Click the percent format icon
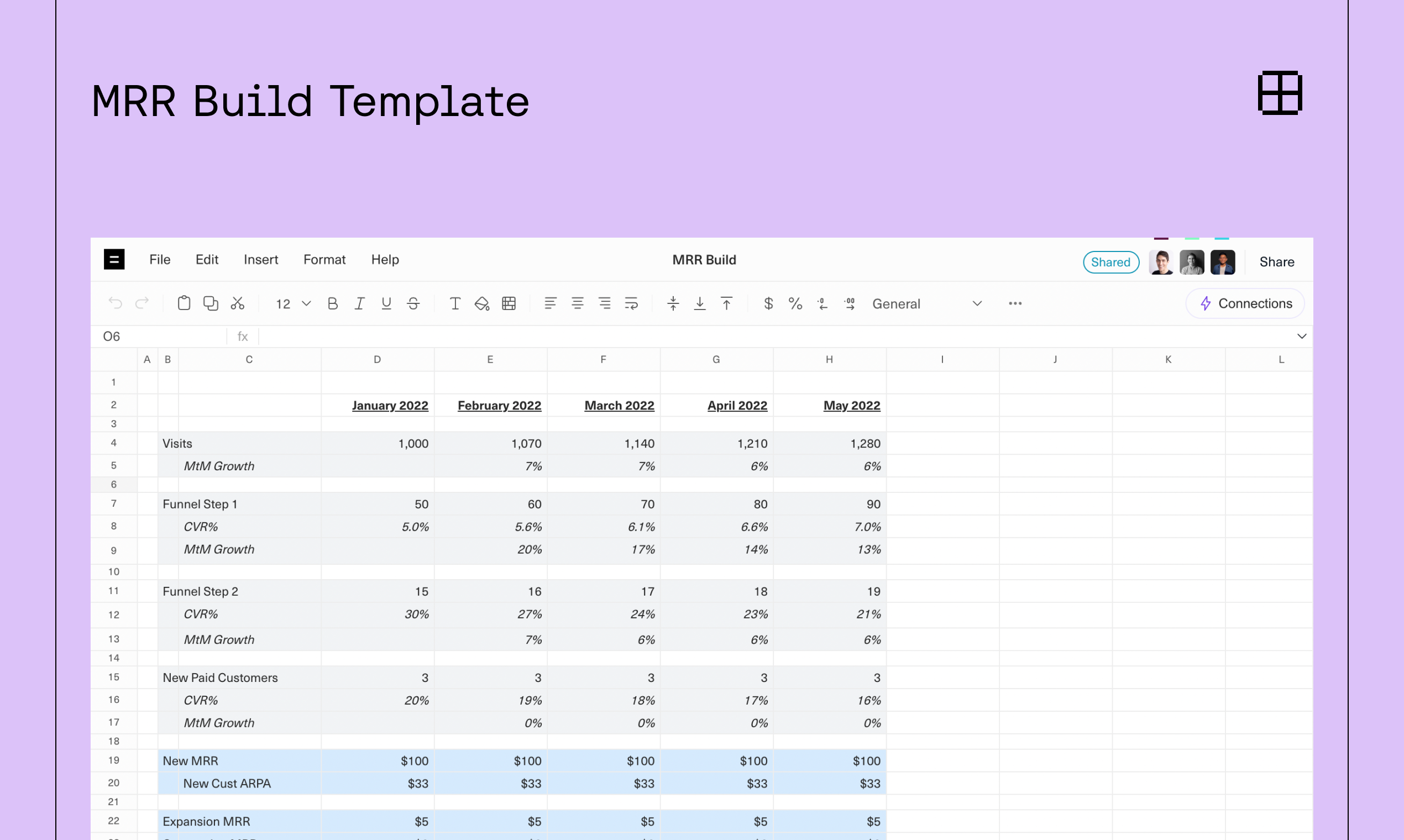This screenshot has width=1404, height=840. pos(795,303)
